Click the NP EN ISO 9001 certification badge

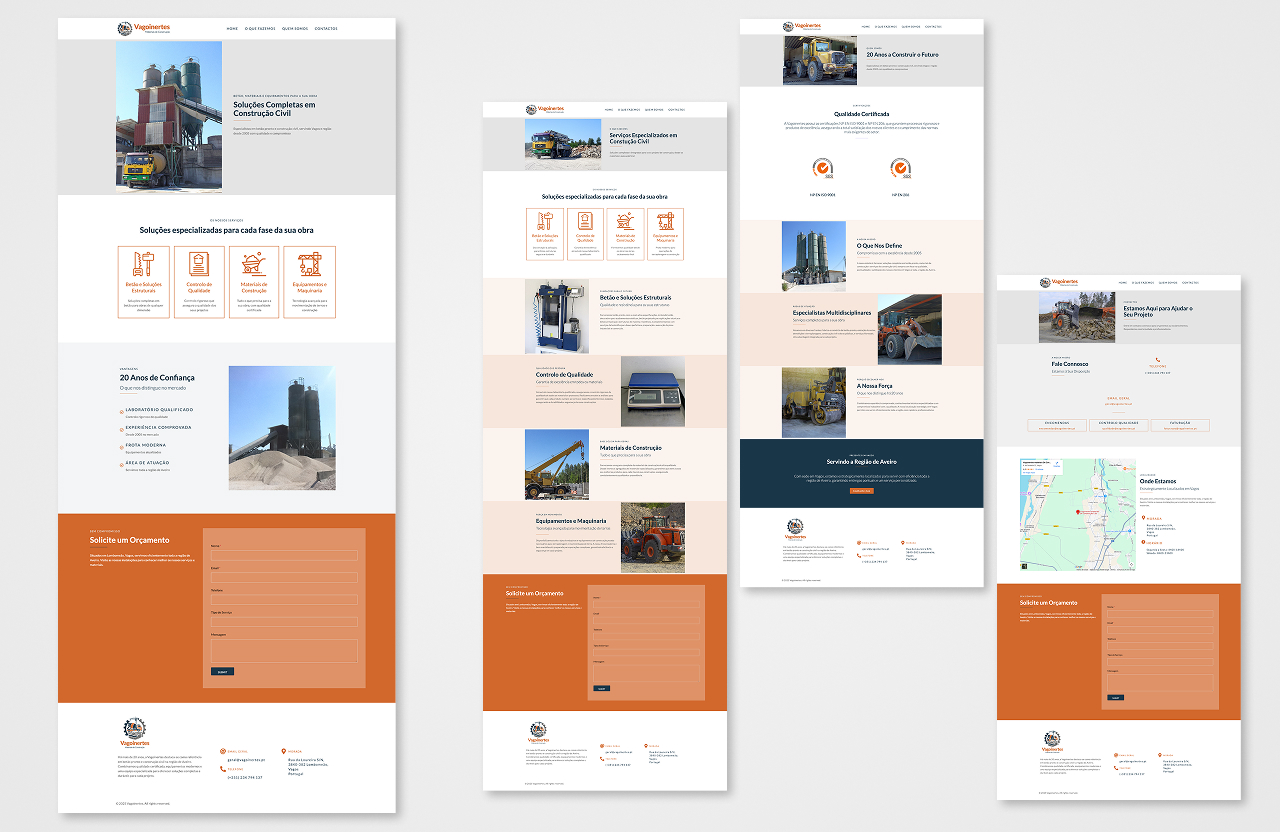point(821,167)
